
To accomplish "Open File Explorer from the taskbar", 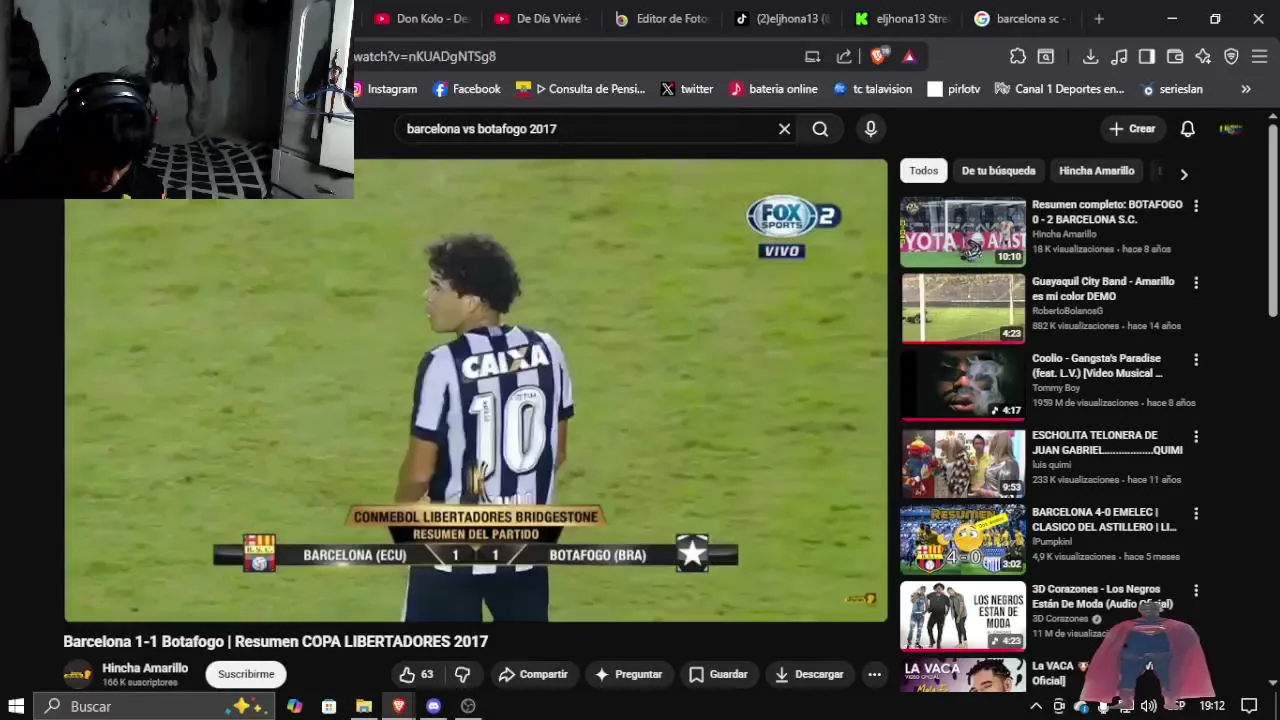I will click(x=364, y=706).
